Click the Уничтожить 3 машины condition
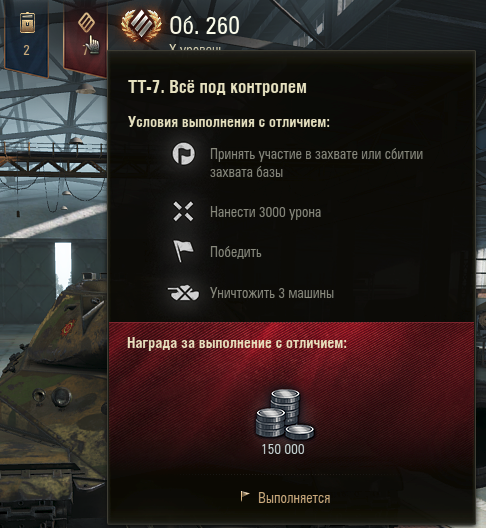Viewport: 486px width, 528px height. click(272, 293)
